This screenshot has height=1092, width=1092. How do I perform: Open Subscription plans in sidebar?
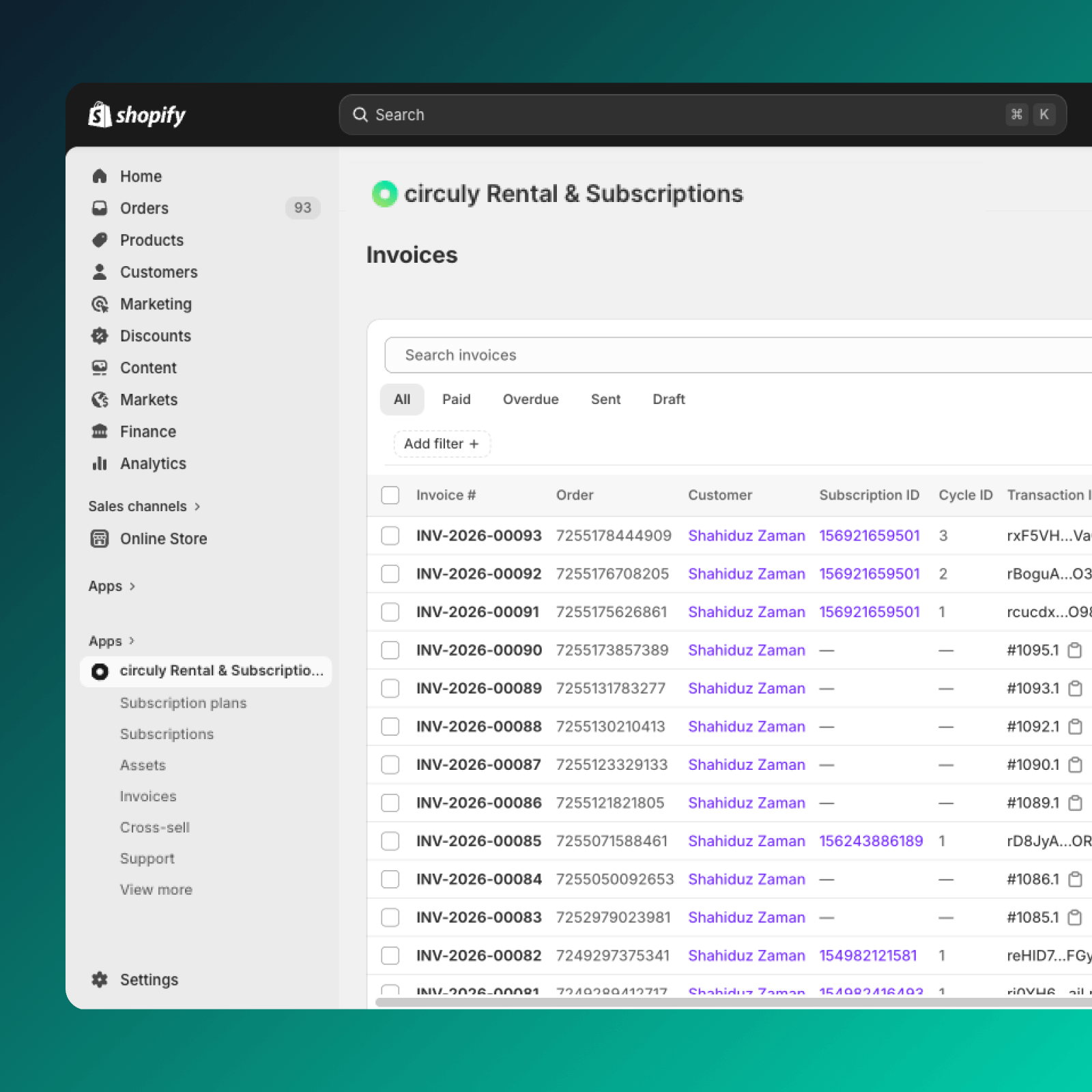[183, 703]
